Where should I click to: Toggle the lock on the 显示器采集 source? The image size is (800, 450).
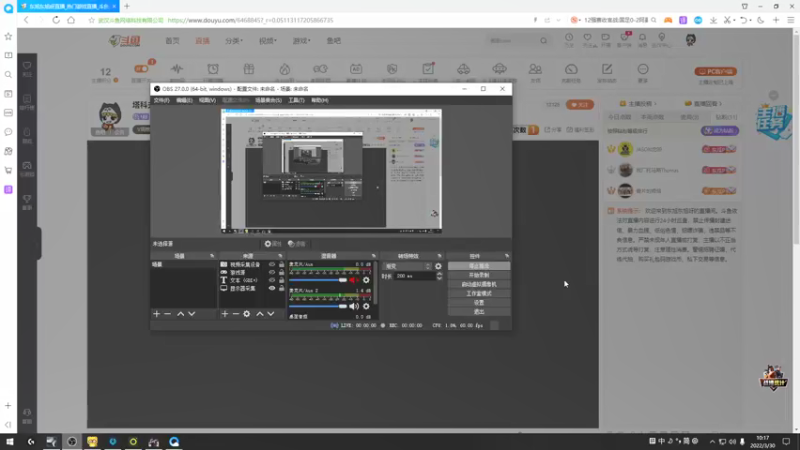[282, 288]
